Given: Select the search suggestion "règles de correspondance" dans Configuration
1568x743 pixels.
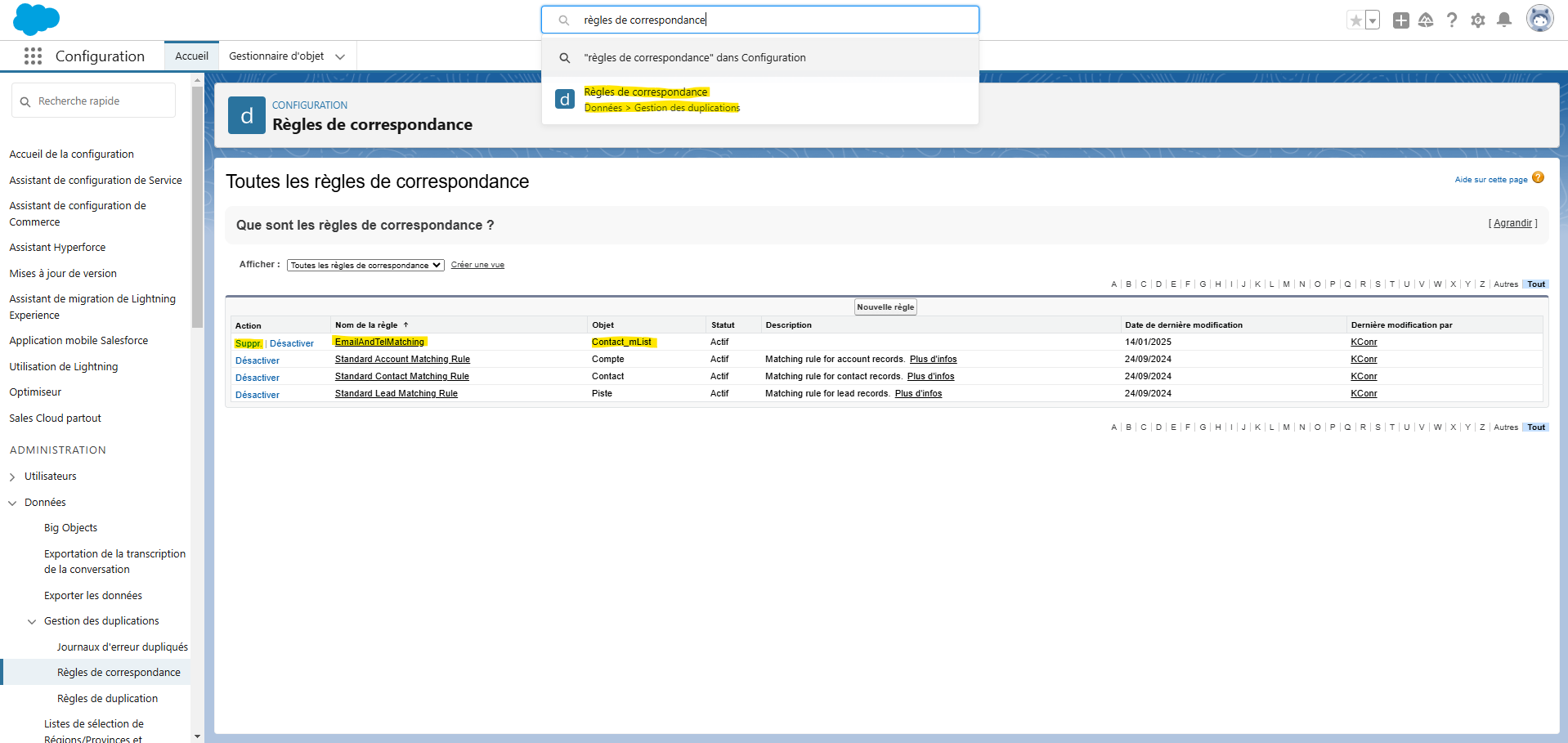Looking at the screenshot, I should point(760,58).
